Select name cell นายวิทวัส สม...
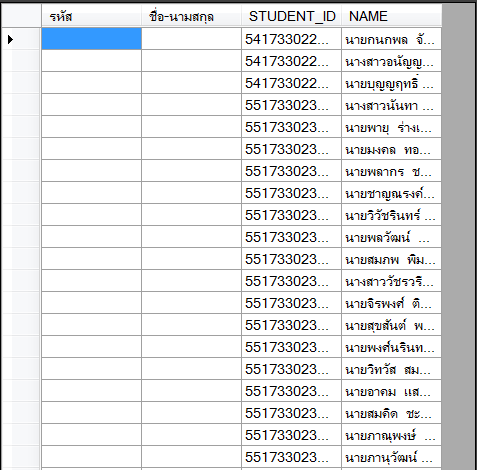Viewport: 477px width, 470px height. [x=391, y=369]
